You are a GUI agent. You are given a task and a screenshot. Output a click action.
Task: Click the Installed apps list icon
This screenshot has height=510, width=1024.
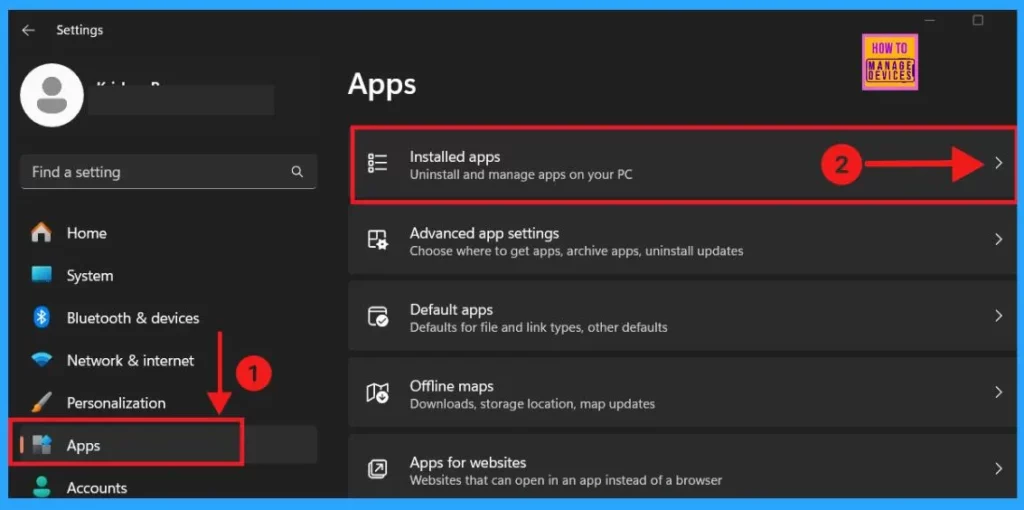[x=378, y=164]
